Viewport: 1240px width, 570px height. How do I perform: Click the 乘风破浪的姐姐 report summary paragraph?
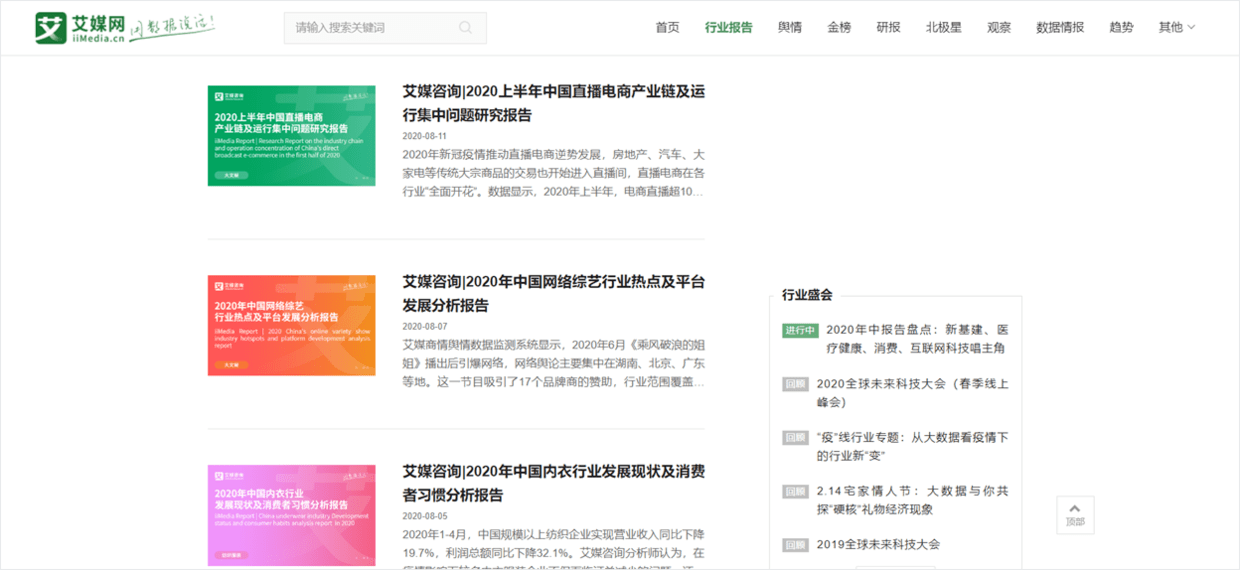click(x=553, y=362)
